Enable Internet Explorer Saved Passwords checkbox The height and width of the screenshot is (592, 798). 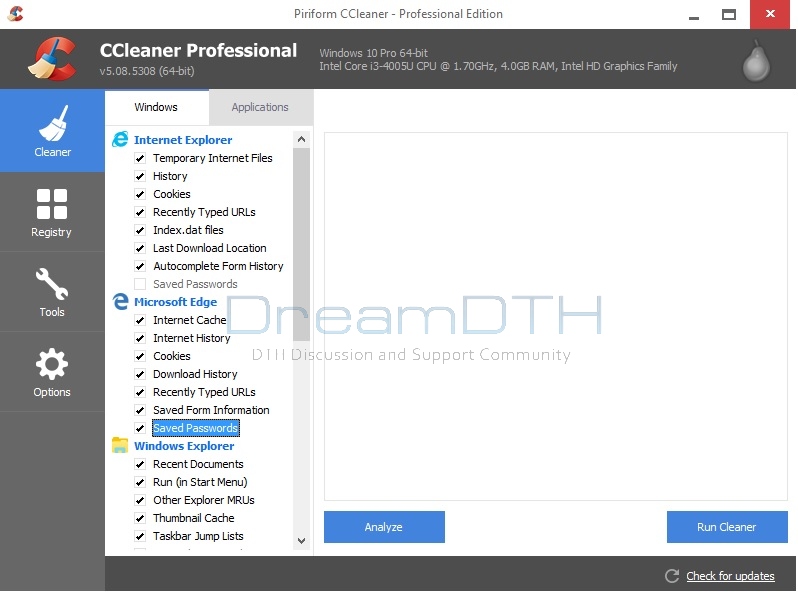(x=140, y=284)
